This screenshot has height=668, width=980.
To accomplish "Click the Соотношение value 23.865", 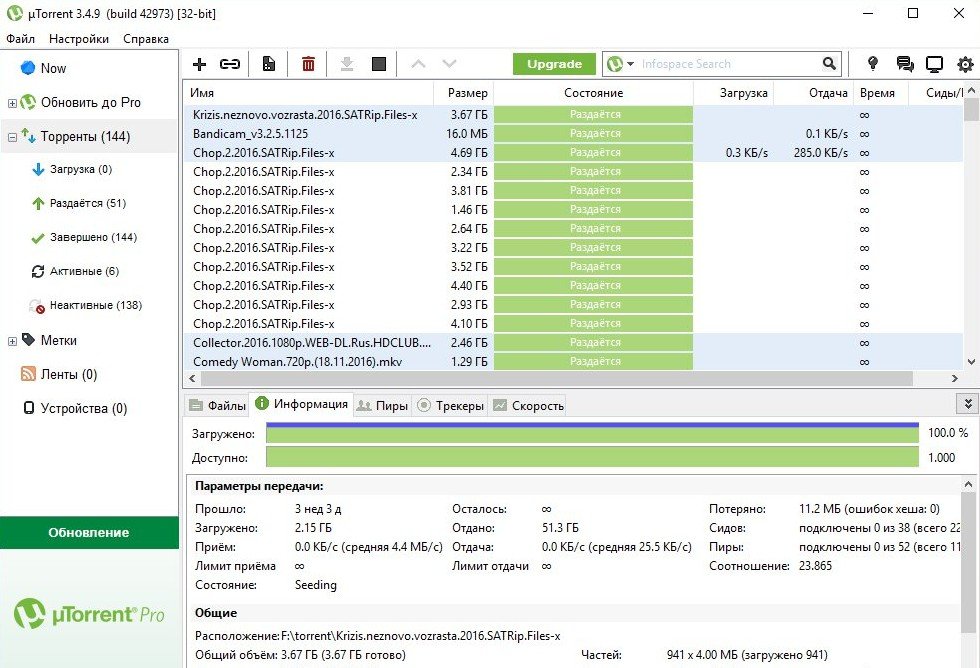I will click(815, 566).
